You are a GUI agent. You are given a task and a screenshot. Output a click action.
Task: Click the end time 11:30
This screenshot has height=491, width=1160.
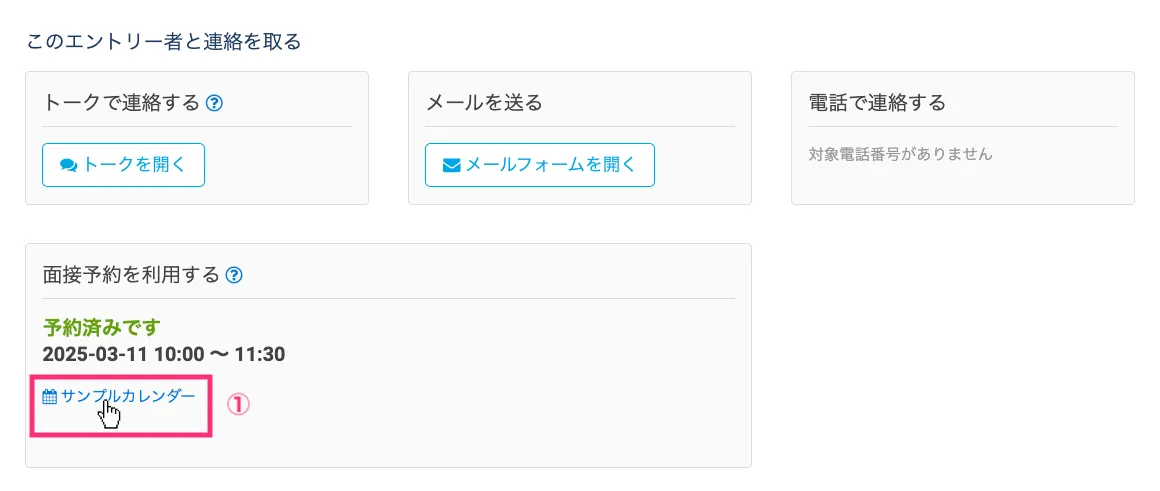[x=259, y=354]
